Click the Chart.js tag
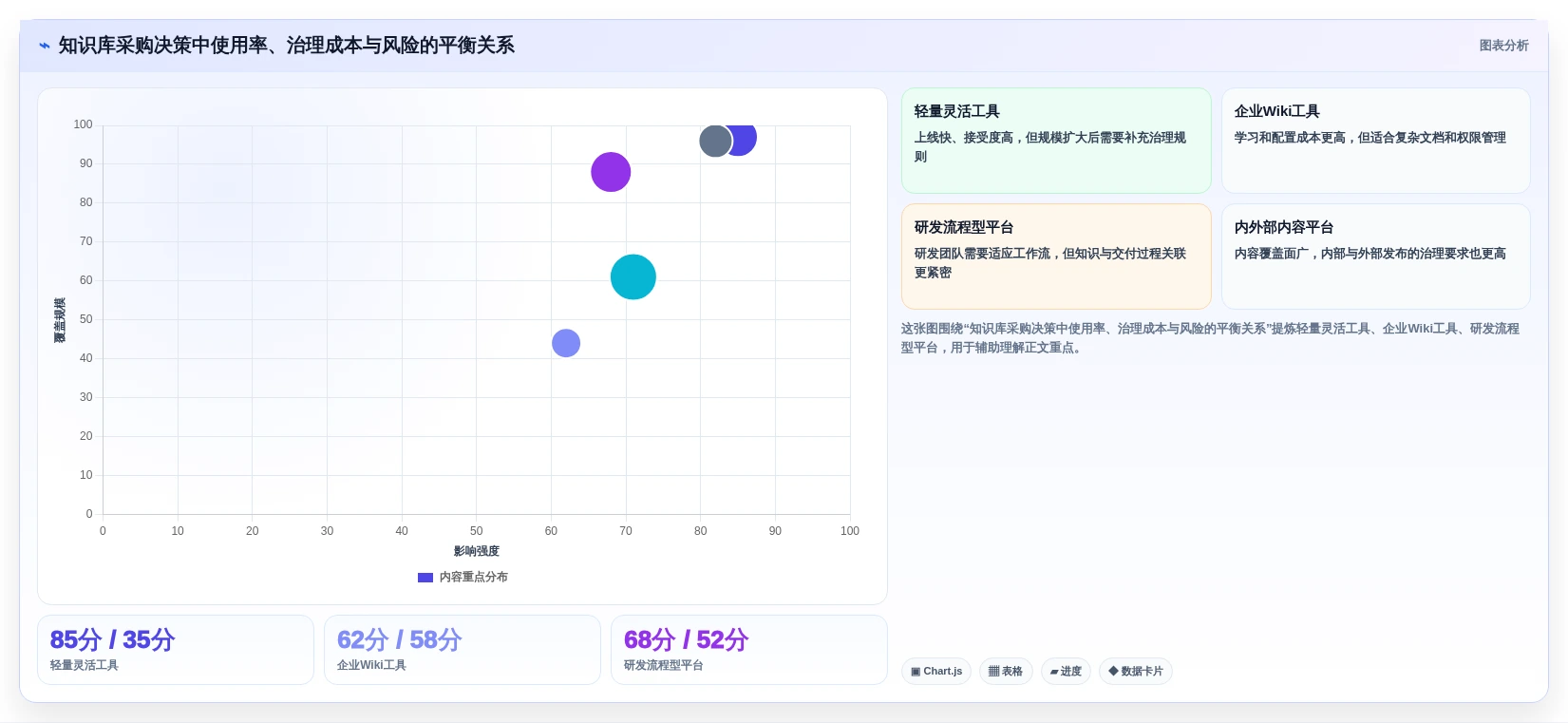Screen dimensions: 1568x723 (936, 672)
